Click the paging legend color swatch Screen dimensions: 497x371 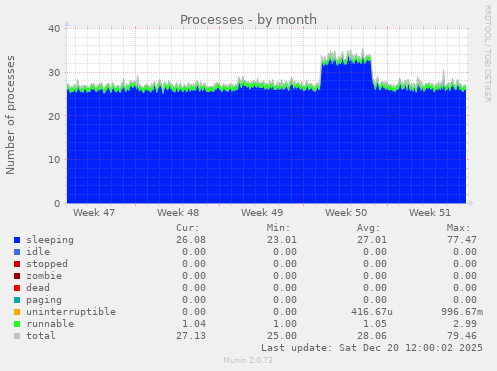coord(17,300)
